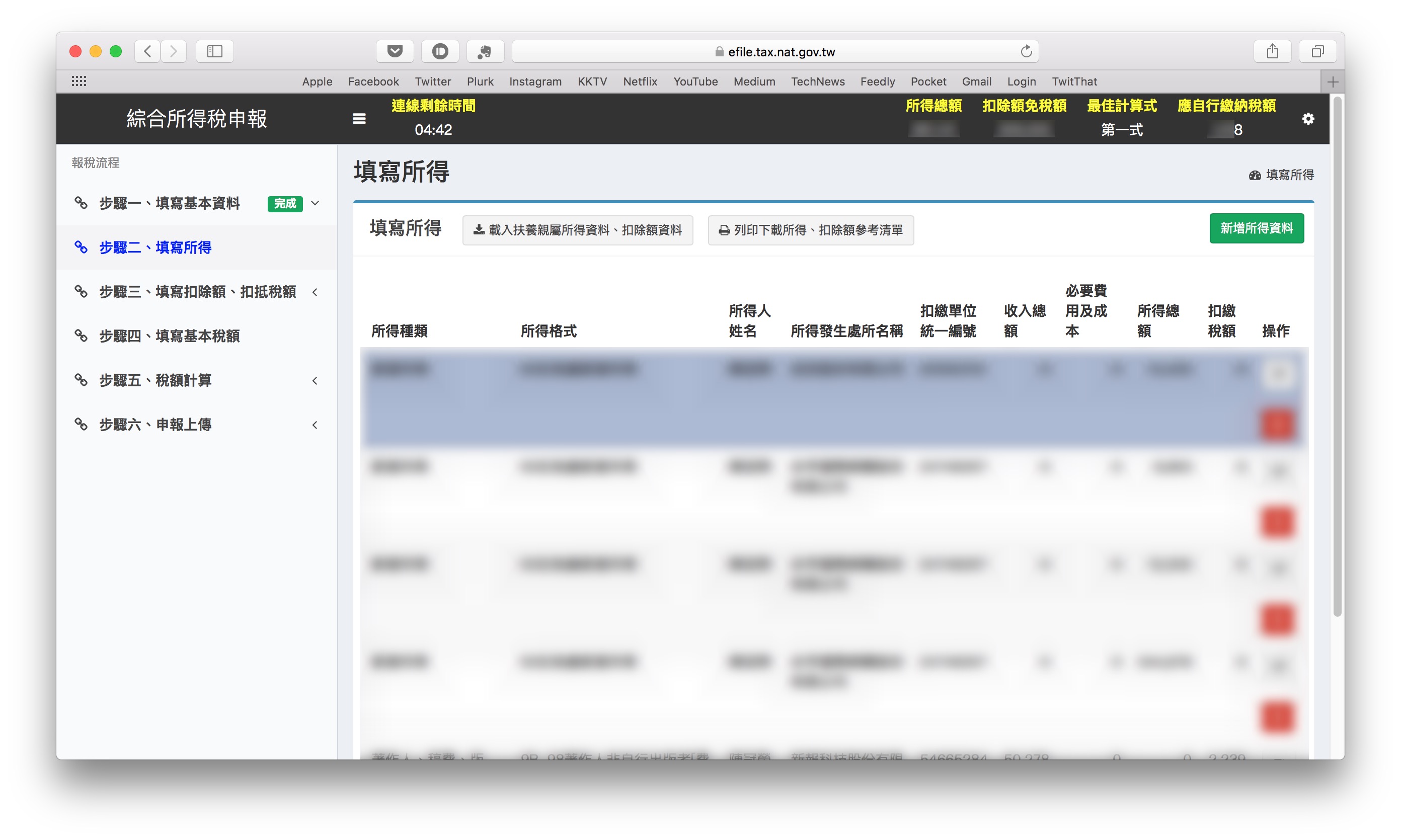Click the 所得發生處所名稱 column header

846,330
